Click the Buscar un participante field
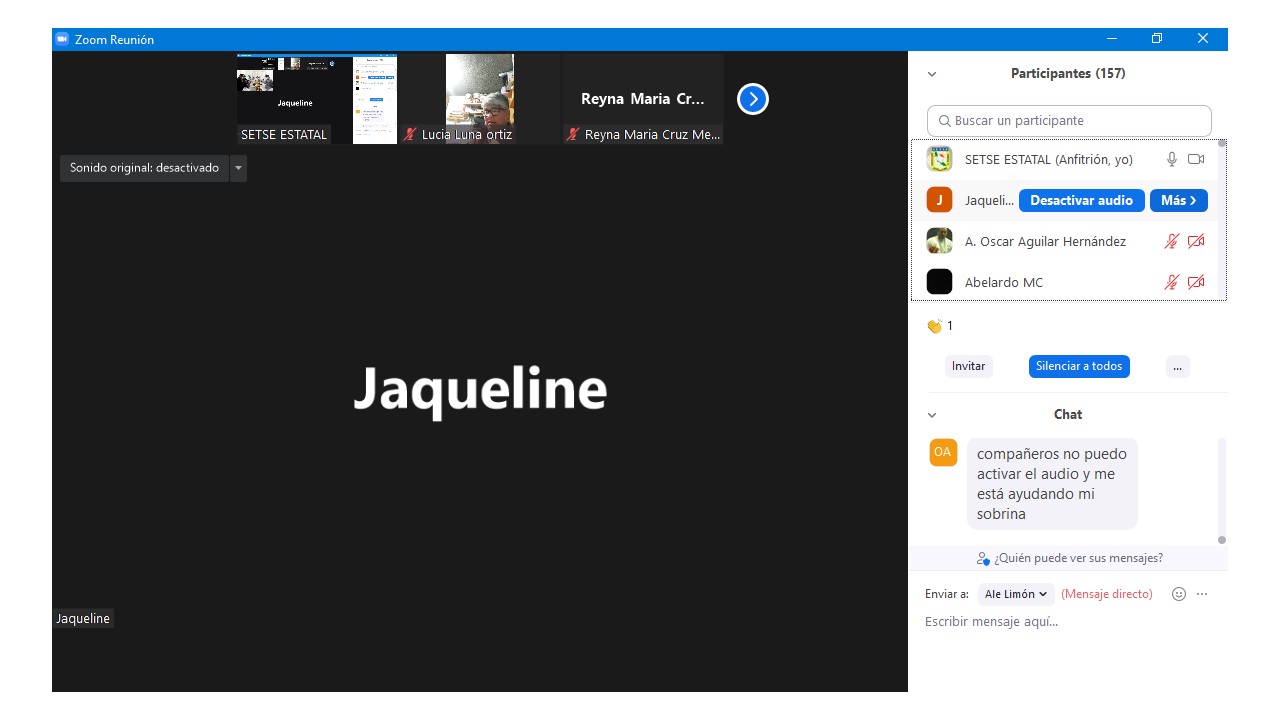Image resolution: width=1280 pixels, height=720 pixels. 1068,121
